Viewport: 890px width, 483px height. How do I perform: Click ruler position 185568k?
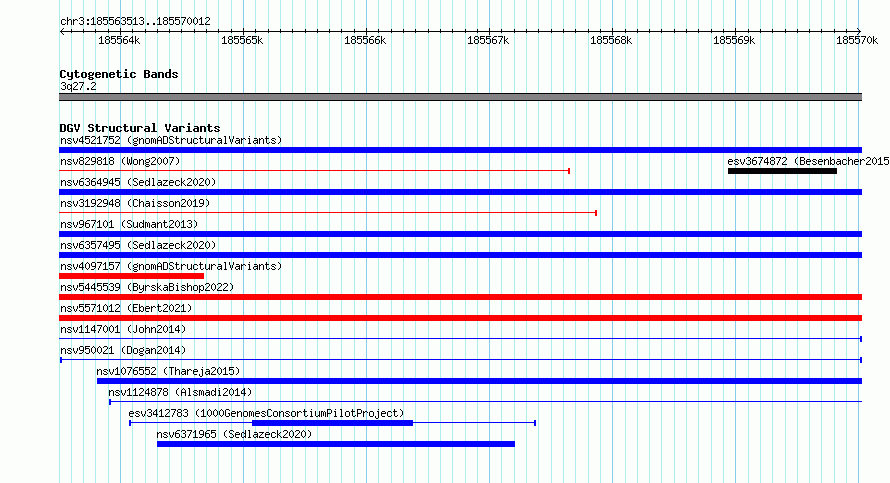click(611, 40)
